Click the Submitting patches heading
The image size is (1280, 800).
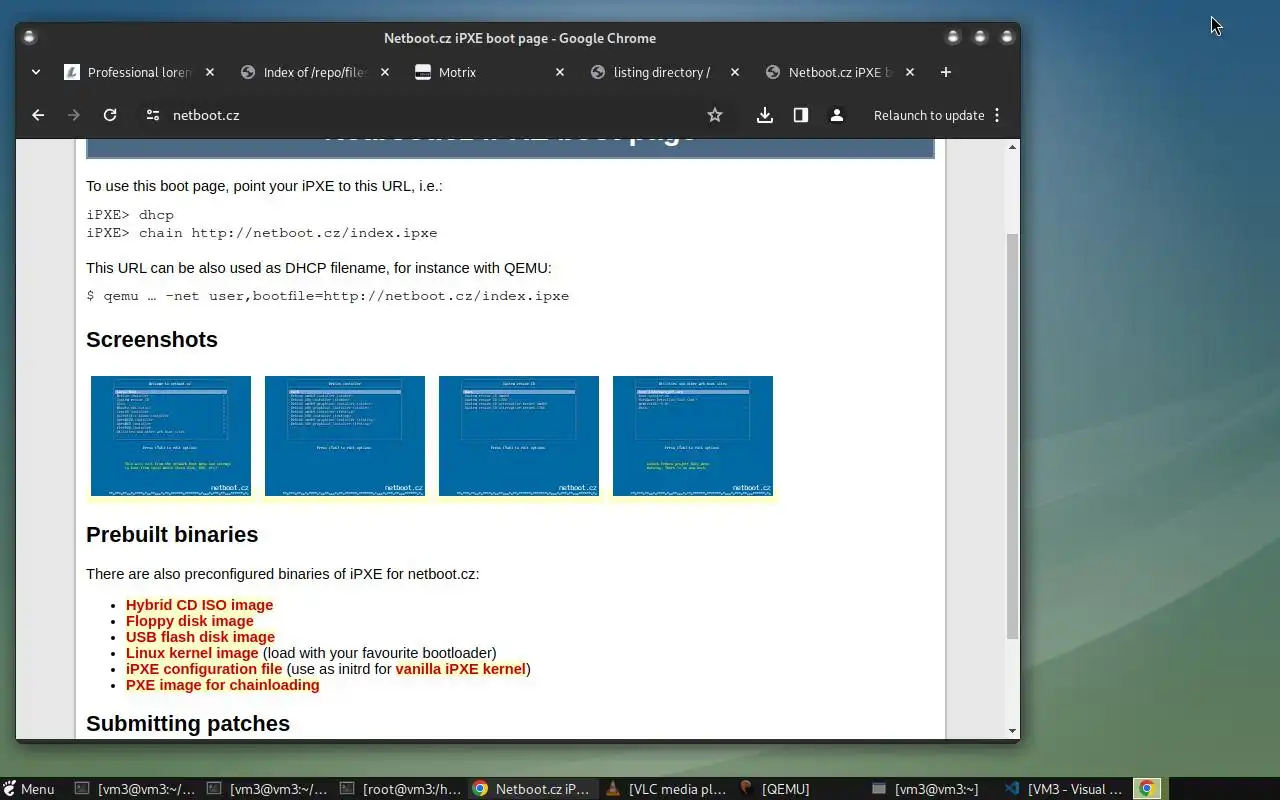188,724
